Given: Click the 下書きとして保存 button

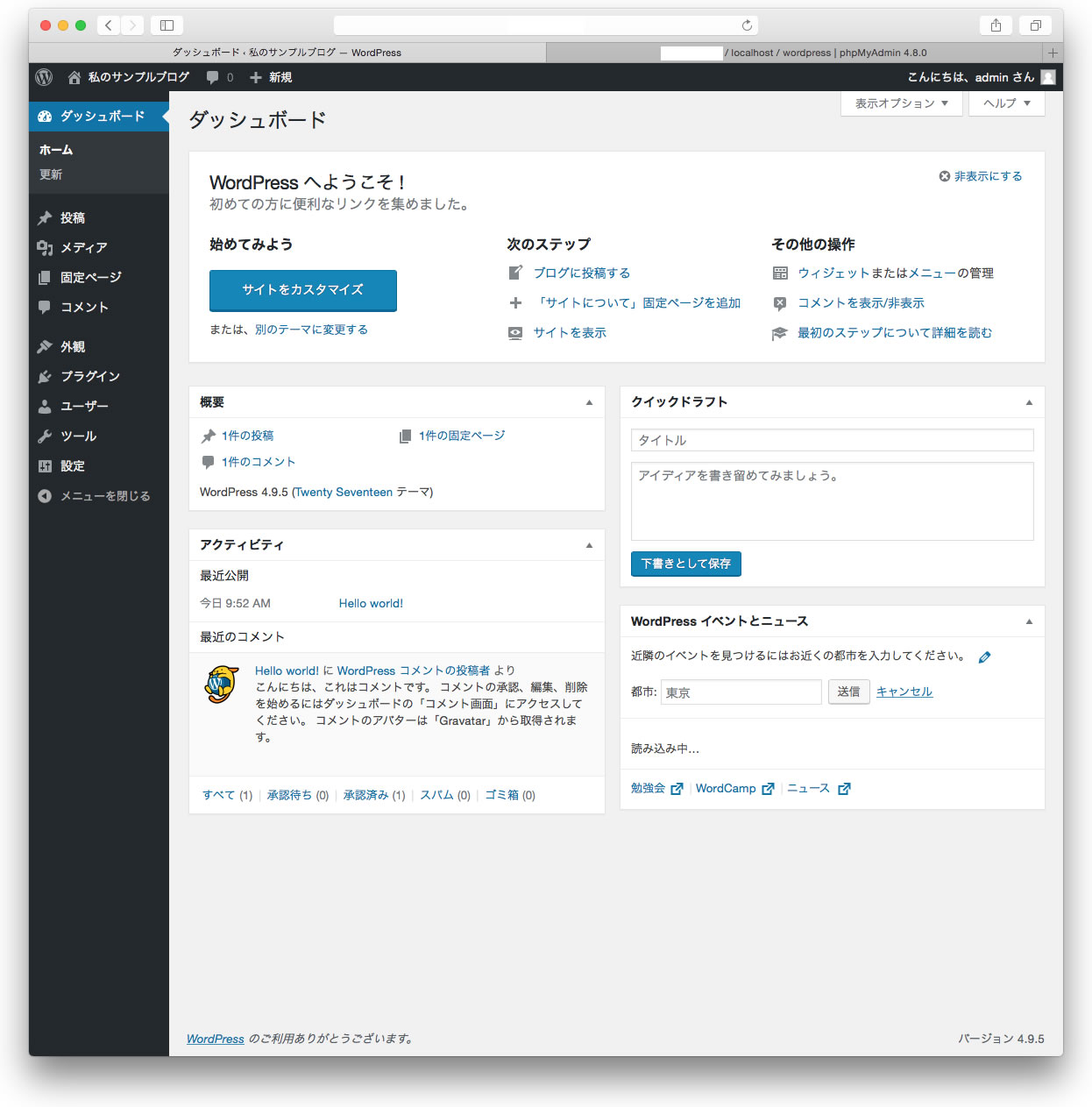Looking at the screenshot, I should (x=686, y=564).
